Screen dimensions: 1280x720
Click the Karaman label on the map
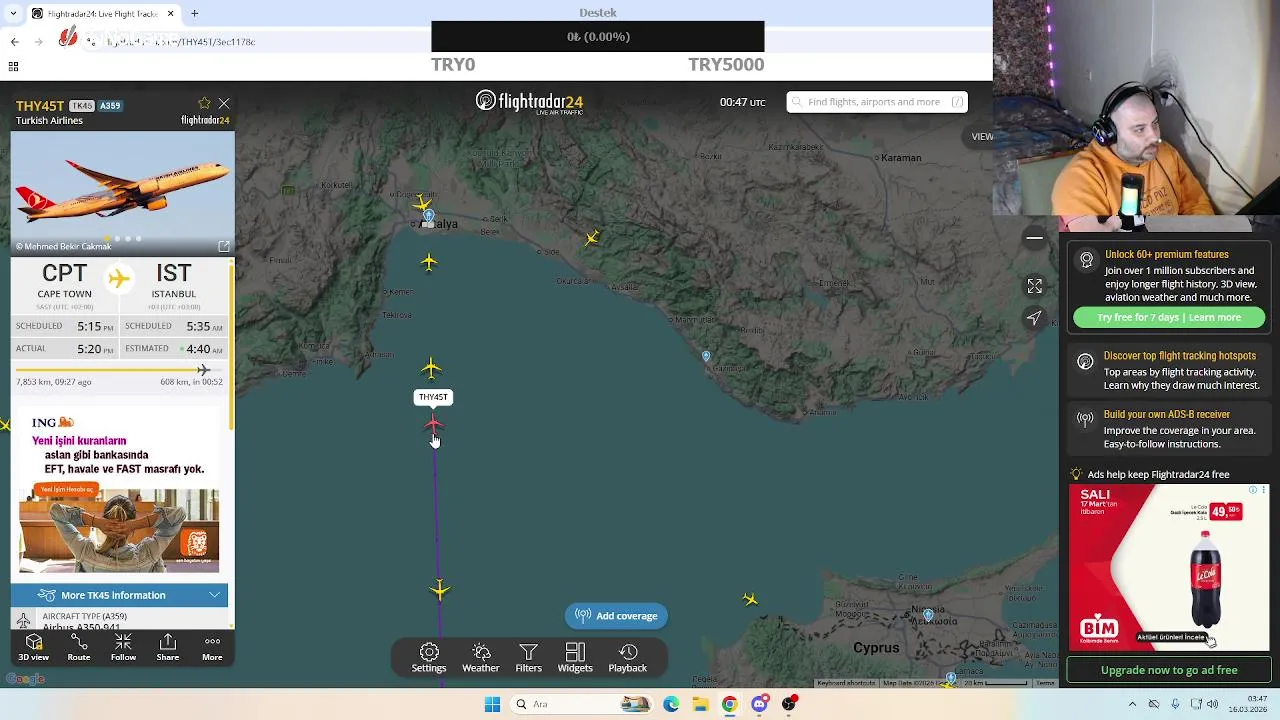coord(901,158)
